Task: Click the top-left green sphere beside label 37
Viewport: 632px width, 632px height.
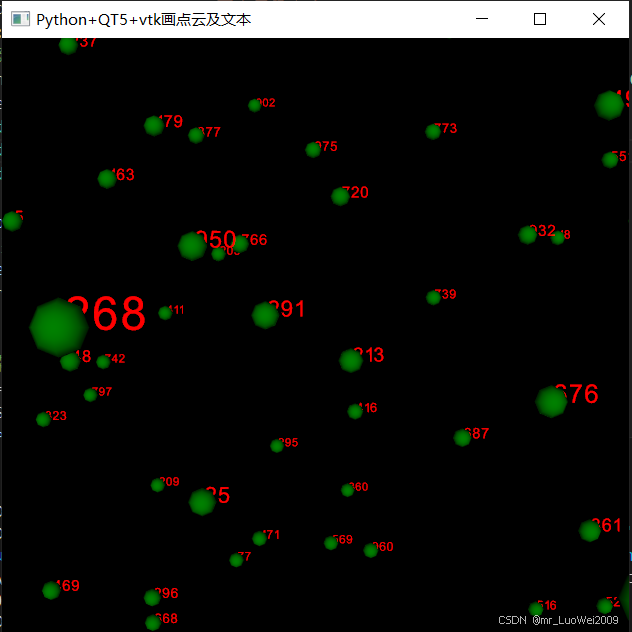Action: (x=68, y=45)
